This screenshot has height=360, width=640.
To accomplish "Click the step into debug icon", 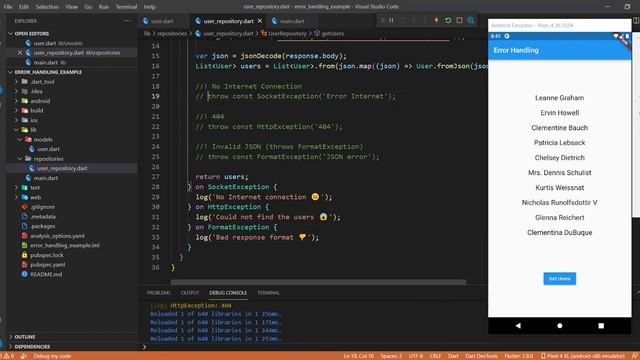I will click(x=414, y=20).
